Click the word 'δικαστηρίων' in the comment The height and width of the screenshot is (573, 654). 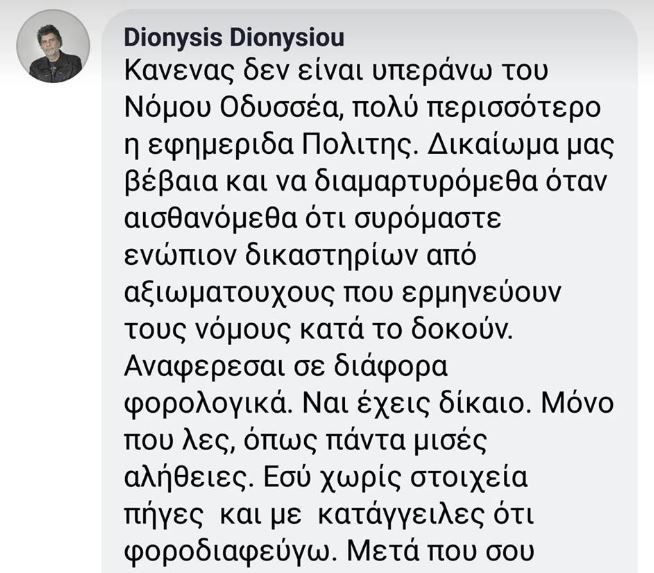(331, 255)
